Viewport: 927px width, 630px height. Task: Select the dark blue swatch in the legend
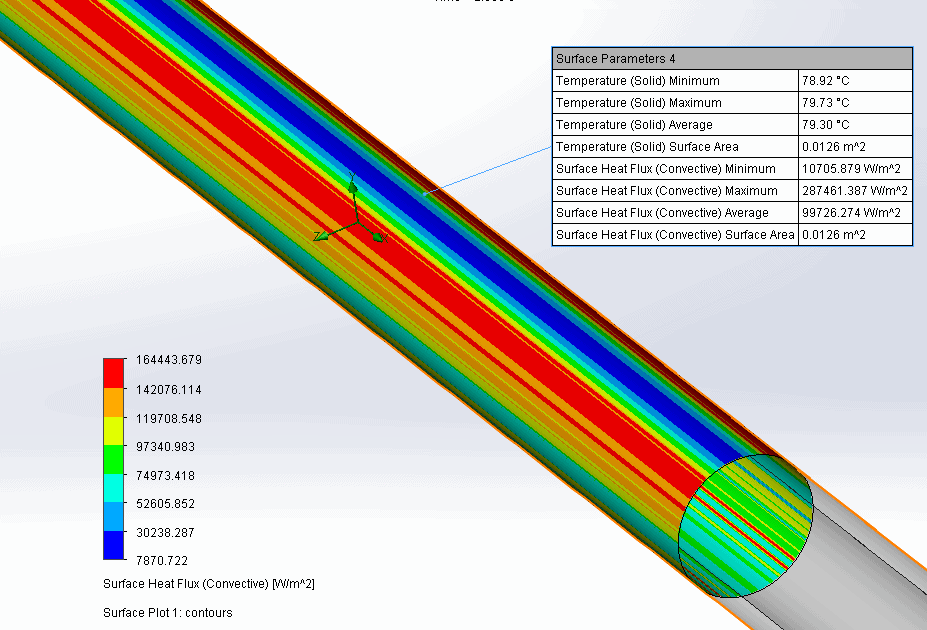point(114,545)
